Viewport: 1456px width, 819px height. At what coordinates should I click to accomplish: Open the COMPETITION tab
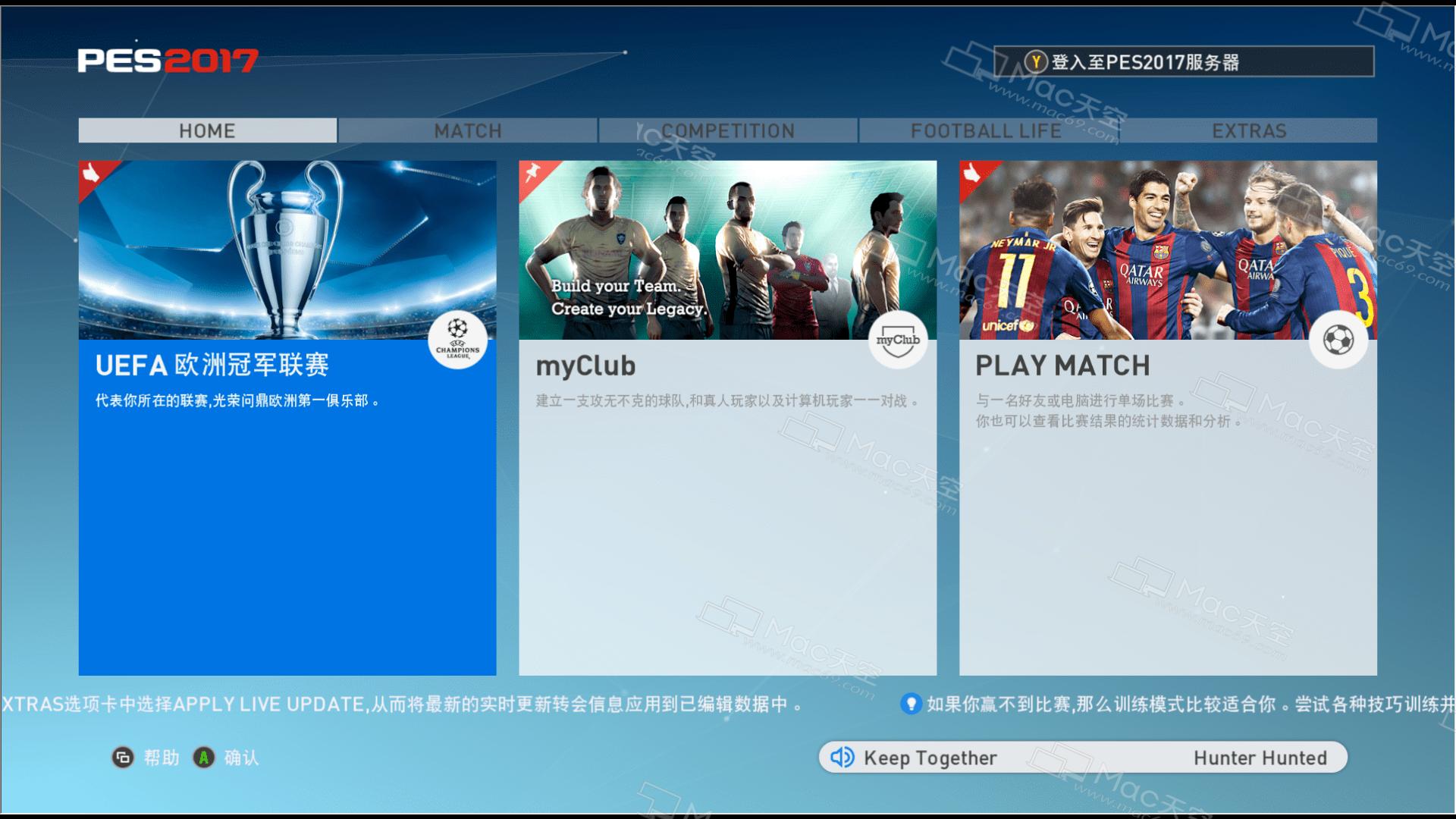click(728, 130)
